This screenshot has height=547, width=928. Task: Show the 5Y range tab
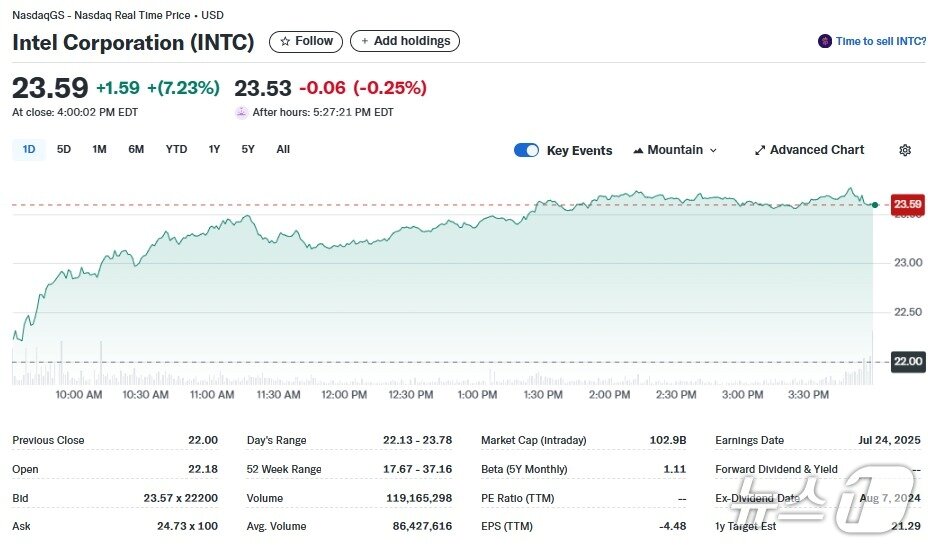click(x=247, y=149)
